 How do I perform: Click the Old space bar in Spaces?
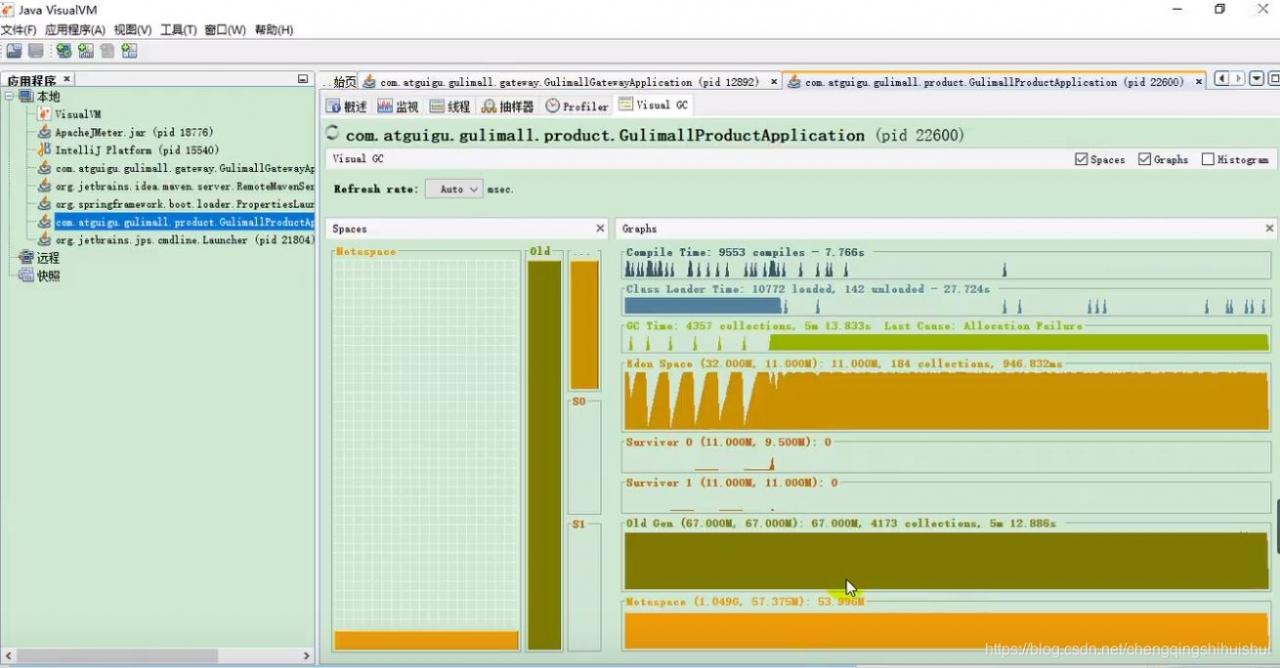point(545,455)
